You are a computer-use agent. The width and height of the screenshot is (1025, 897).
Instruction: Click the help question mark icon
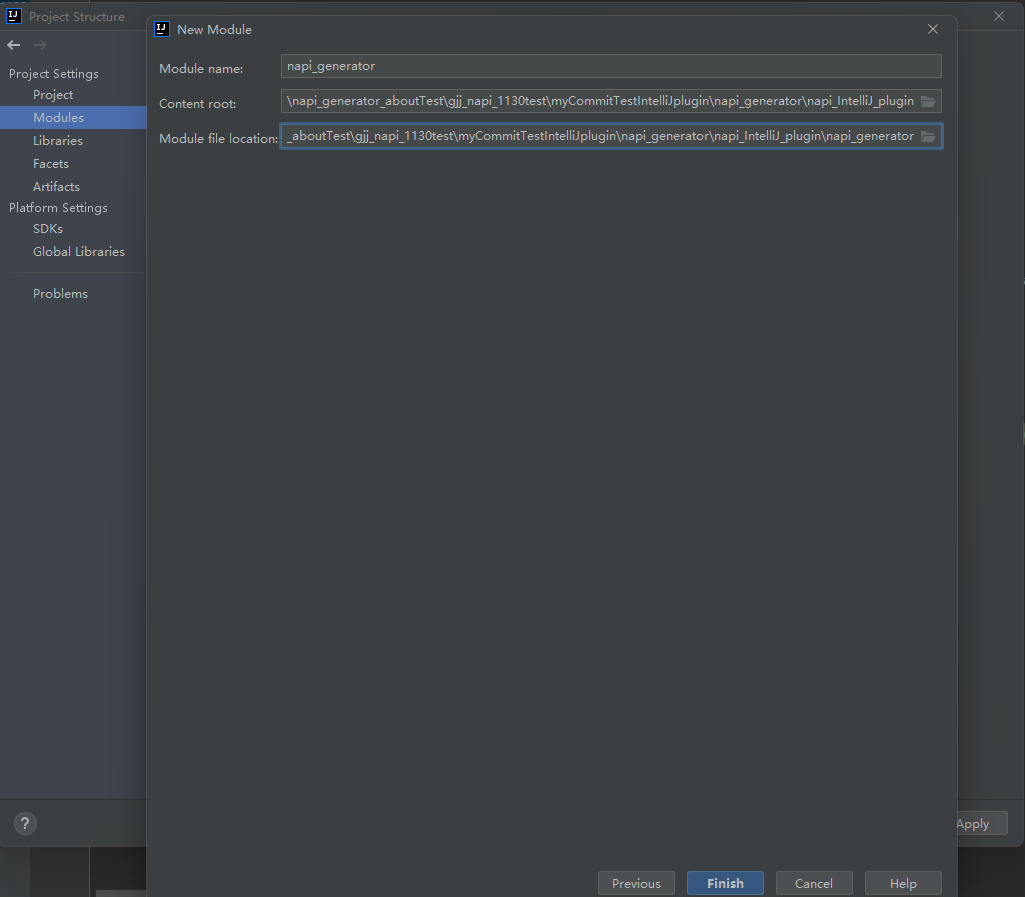tap(25, 824)
